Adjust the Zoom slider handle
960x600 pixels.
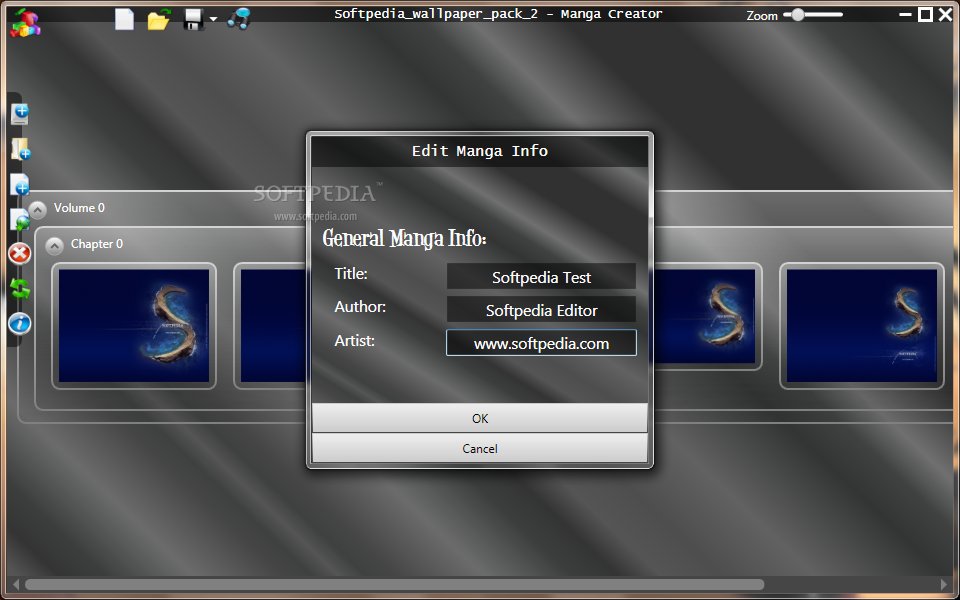pyautogui.click(x=797, y=14)
